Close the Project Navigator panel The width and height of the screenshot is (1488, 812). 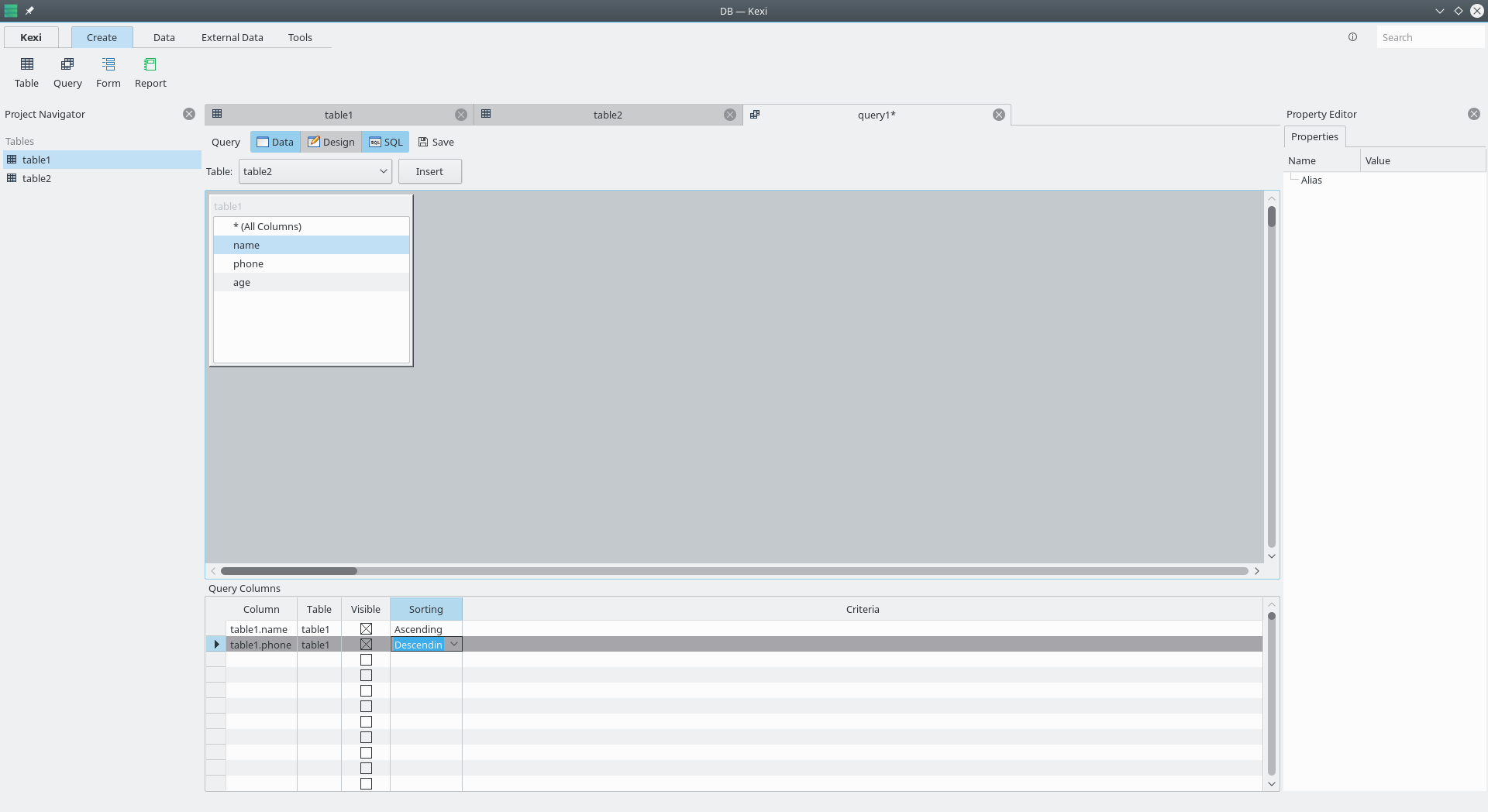[189, 114]
